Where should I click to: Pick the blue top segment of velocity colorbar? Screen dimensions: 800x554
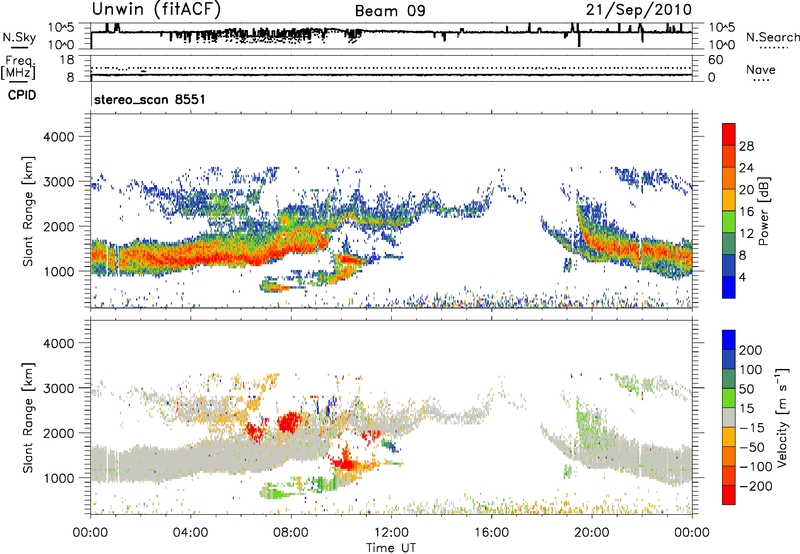click(x=729, y=340)
